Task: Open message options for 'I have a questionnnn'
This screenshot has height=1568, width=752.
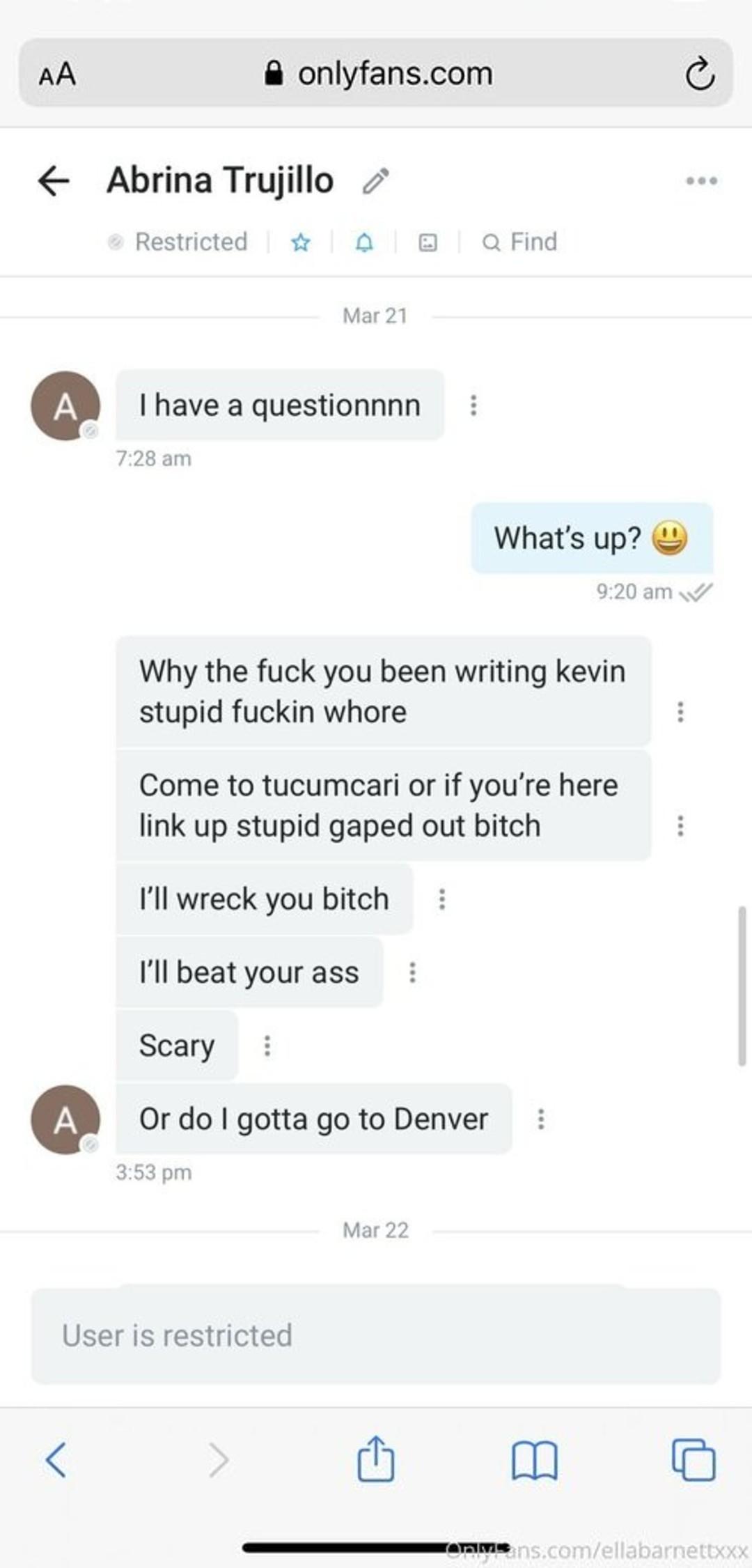Action: tap(473, 405)
